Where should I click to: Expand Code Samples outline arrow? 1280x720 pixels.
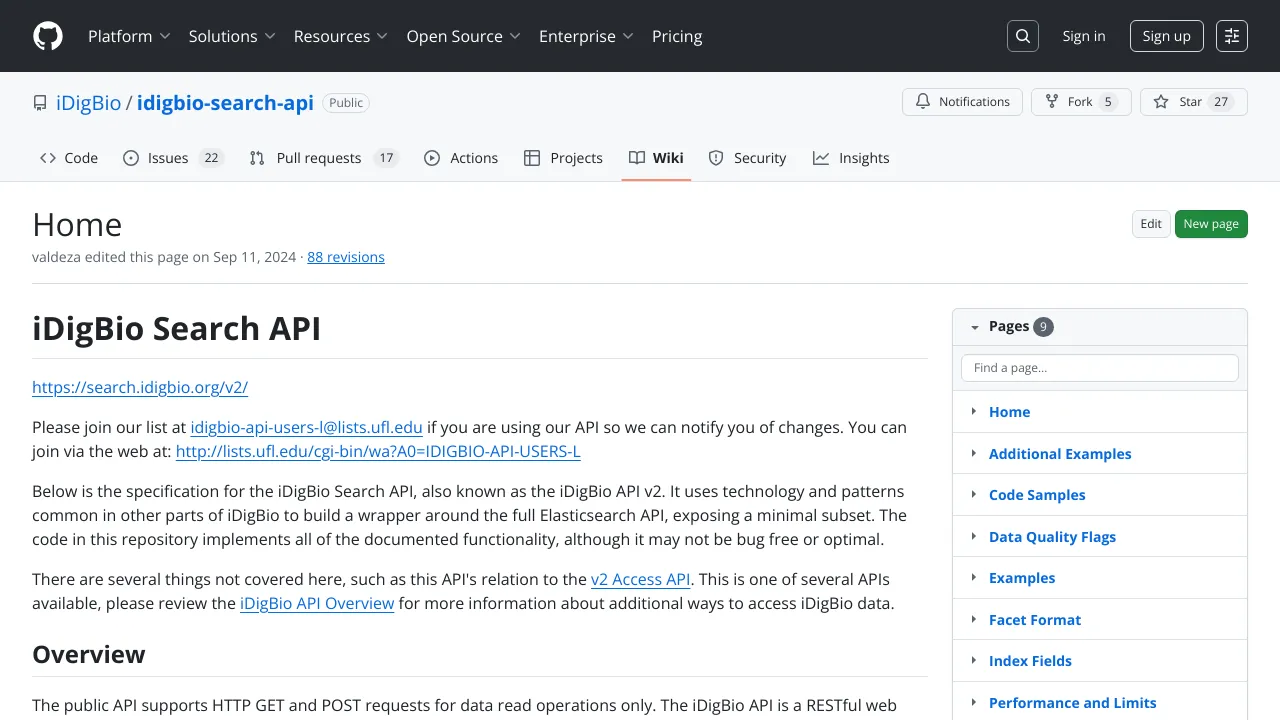[x=974, y=494]
